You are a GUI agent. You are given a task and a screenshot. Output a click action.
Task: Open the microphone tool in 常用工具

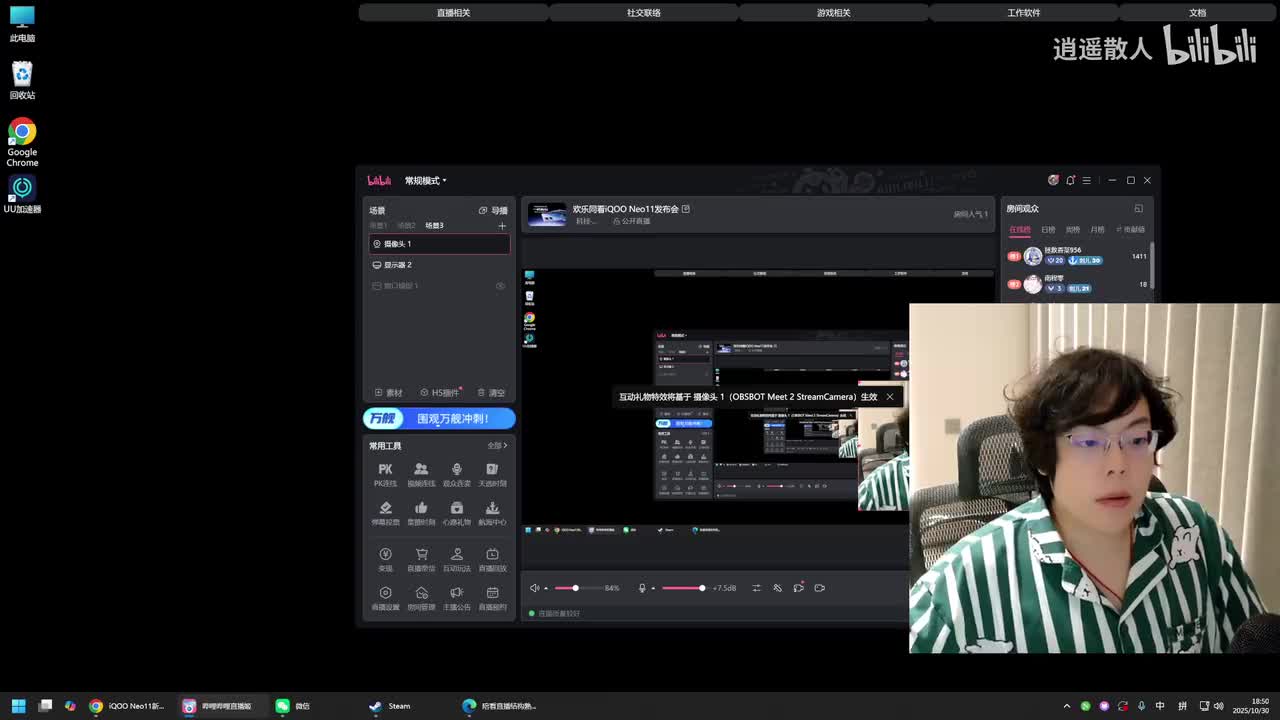(457, 474)
